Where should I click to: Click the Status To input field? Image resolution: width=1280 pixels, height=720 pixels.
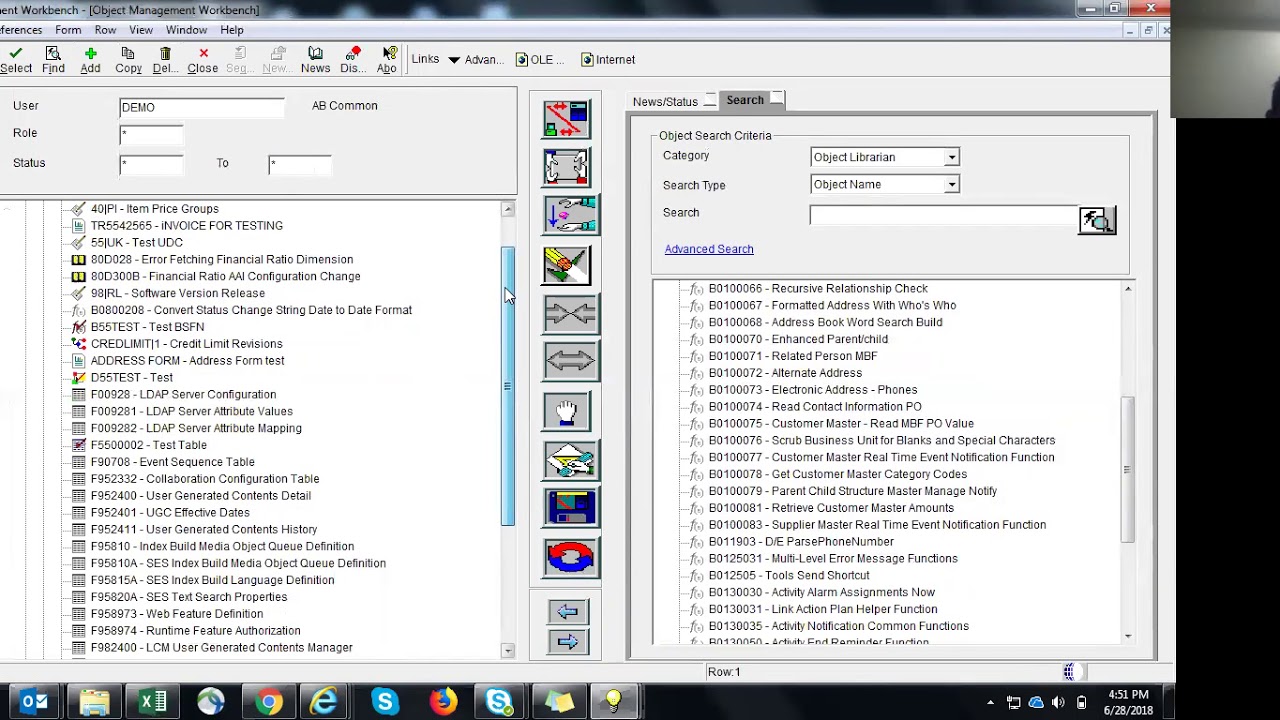(300, 164)
